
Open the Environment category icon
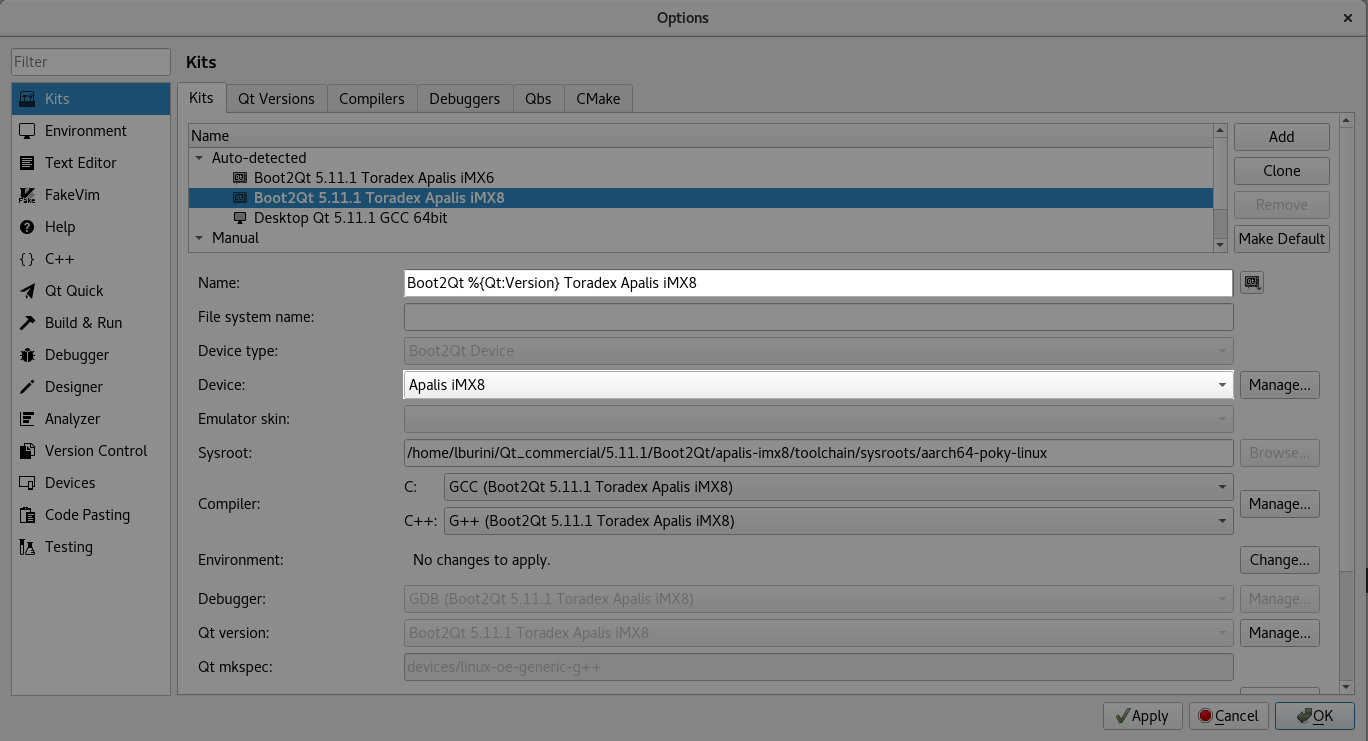pos(27,131)
